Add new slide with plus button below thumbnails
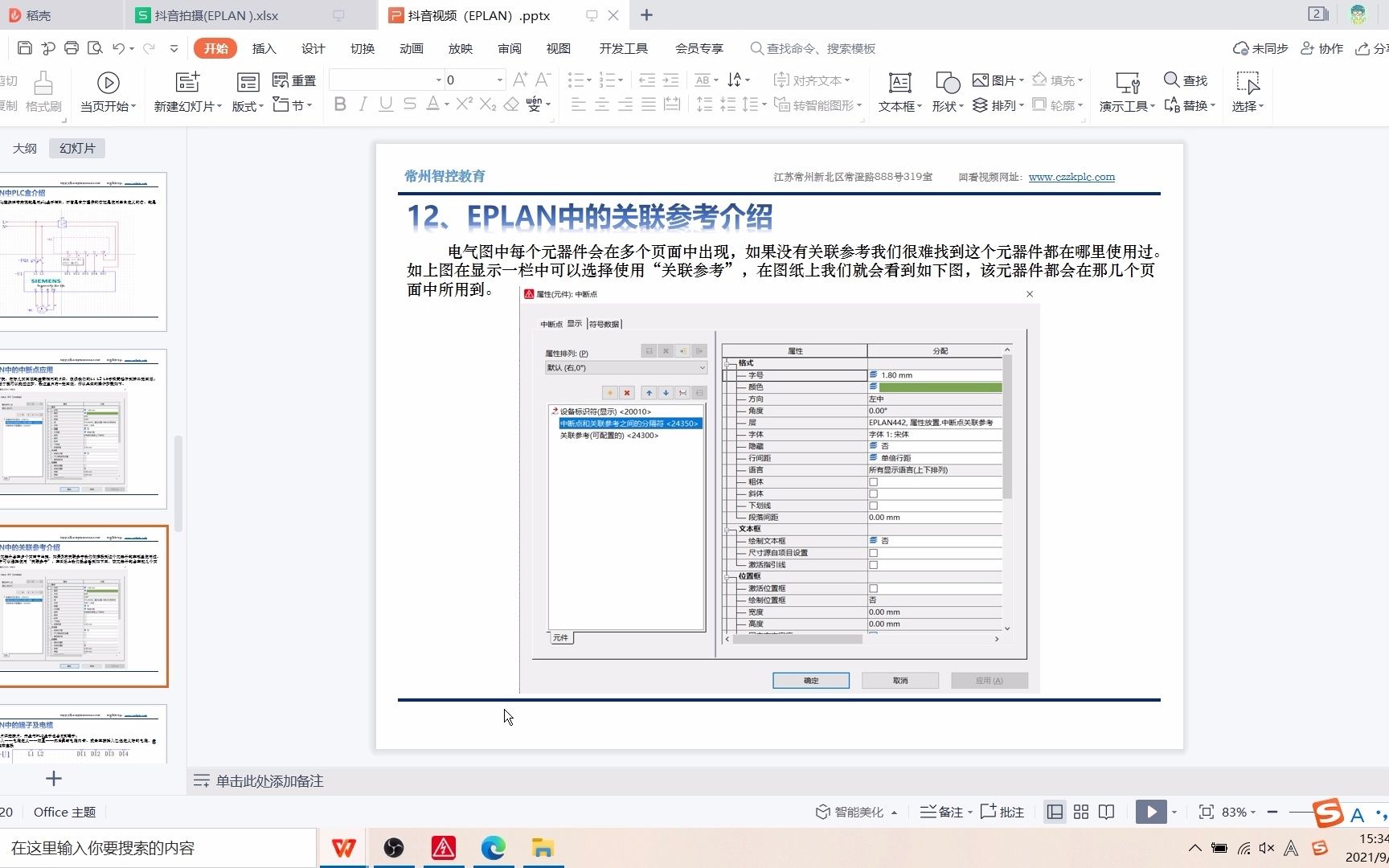1389x868 pixels. tap(54, 778)
